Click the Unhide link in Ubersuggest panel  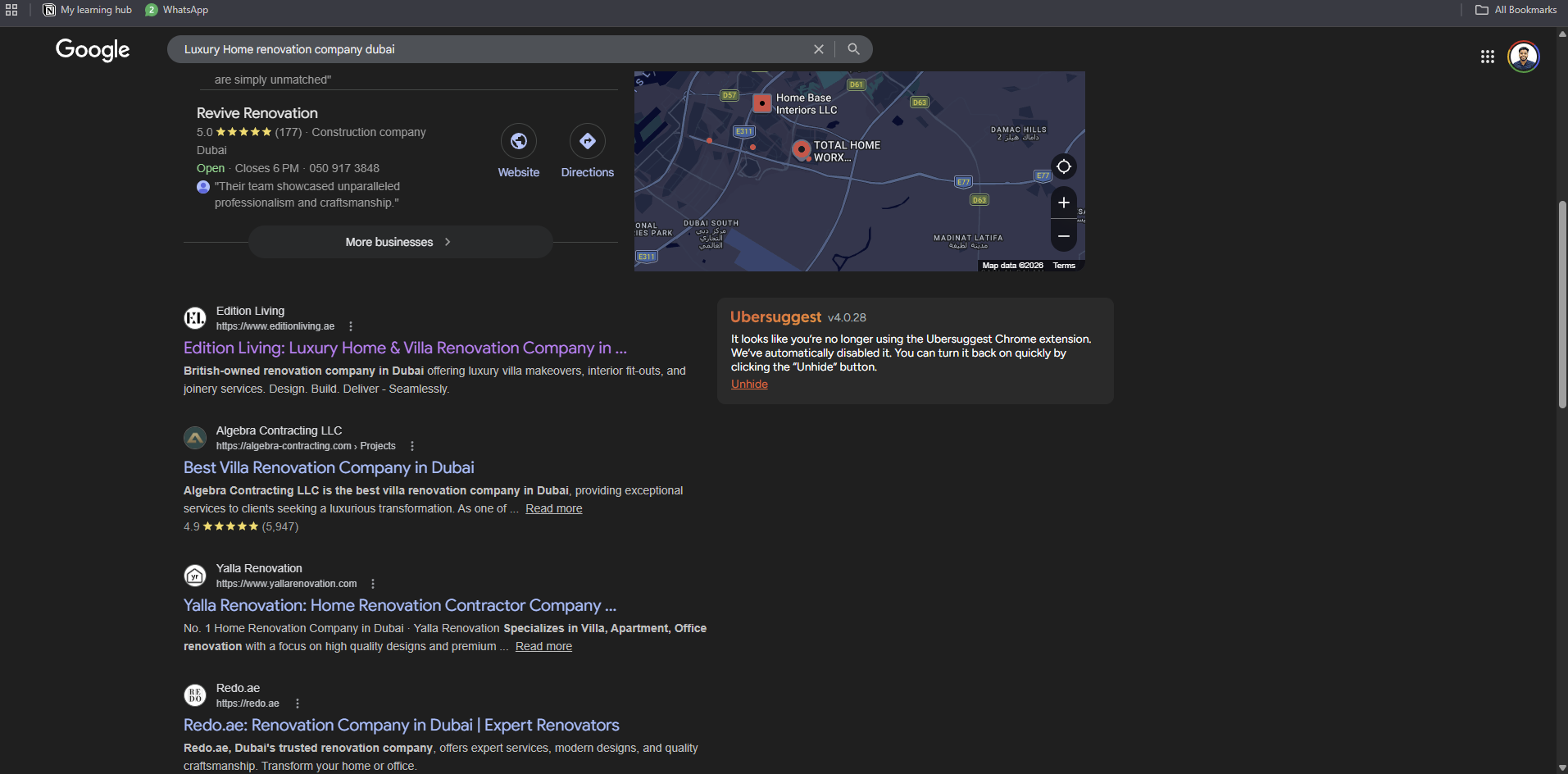coord(749,384)
